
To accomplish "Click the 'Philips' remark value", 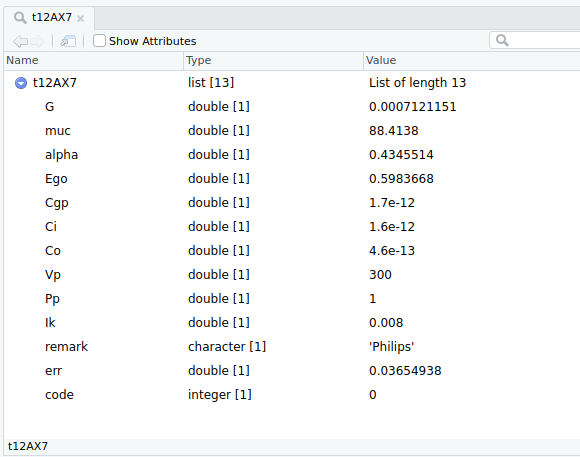I will click(x=391, y=347).
